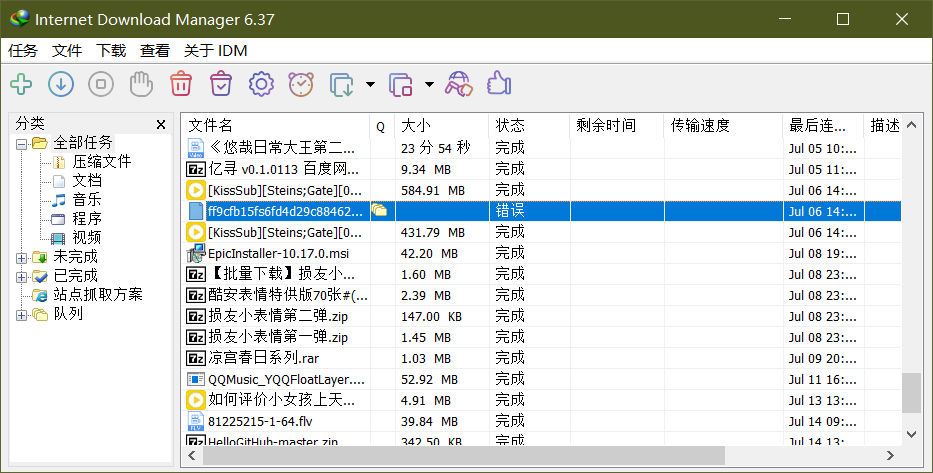Select 全部任务 in category tree
Image resolution: width=933 pixels, height=473 pixels.
(83, 143)
